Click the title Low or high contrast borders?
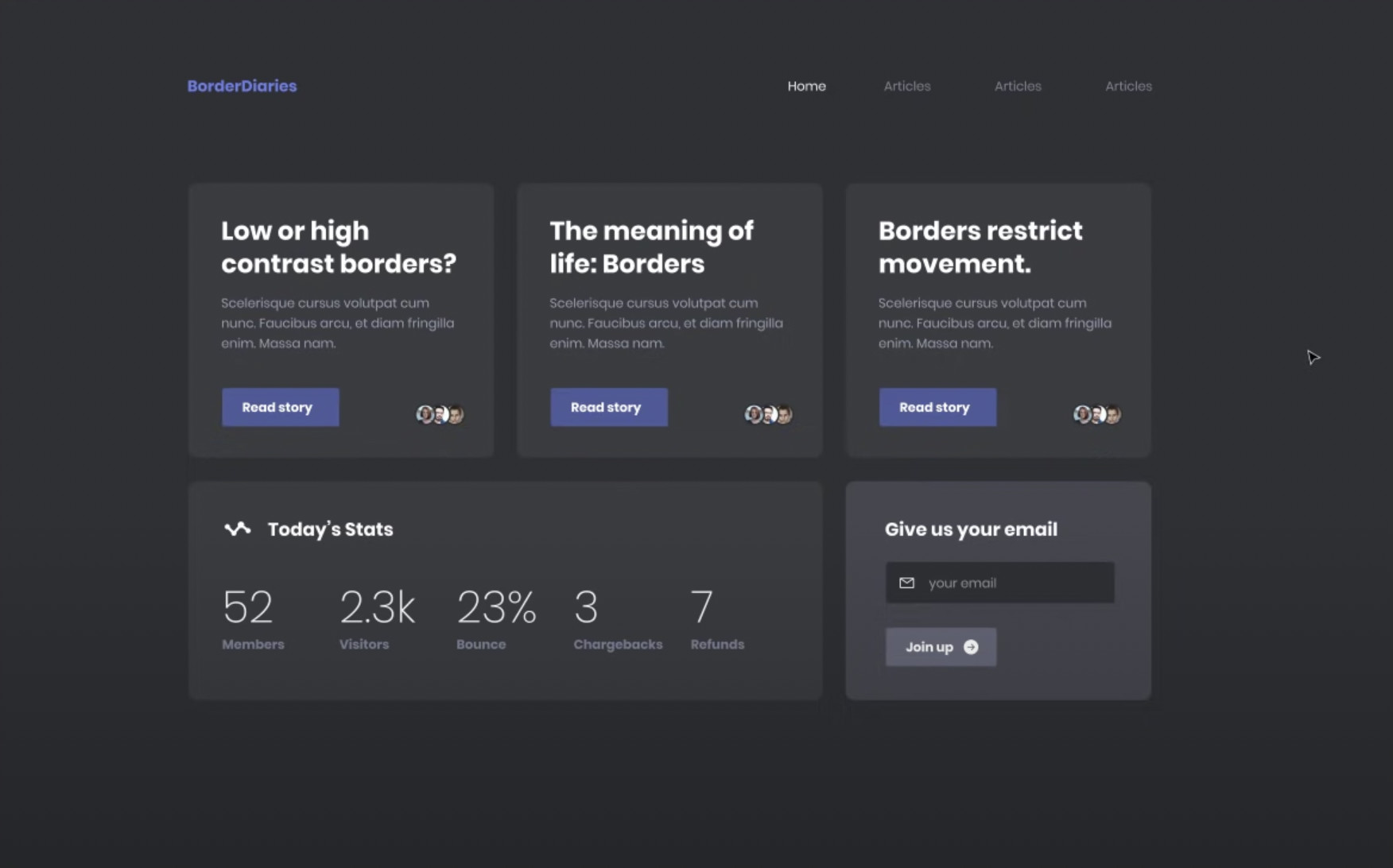The height and width of the screenshot is (868, 1393). click(339, 247)
